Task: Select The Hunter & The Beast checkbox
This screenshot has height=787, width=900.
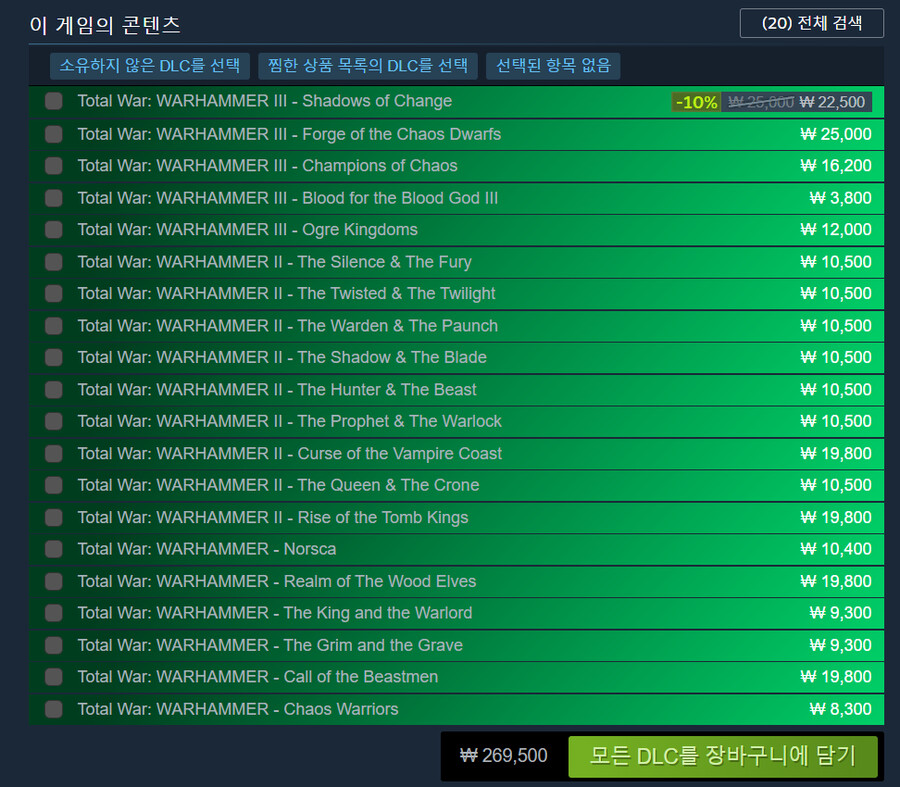Action: pyautogui.click(x=54, y=390)
